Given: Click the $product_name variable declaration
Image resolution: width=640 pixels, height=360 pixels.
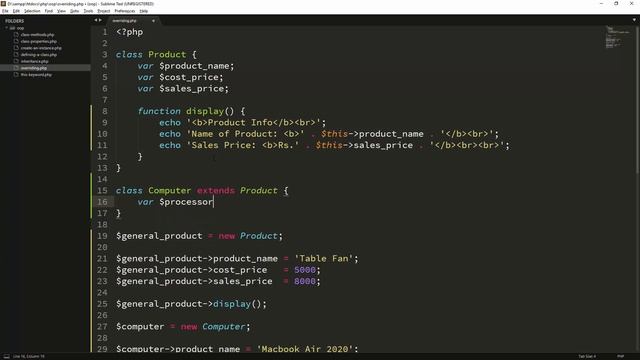Looking at the screenshot, I should [197, 66].
